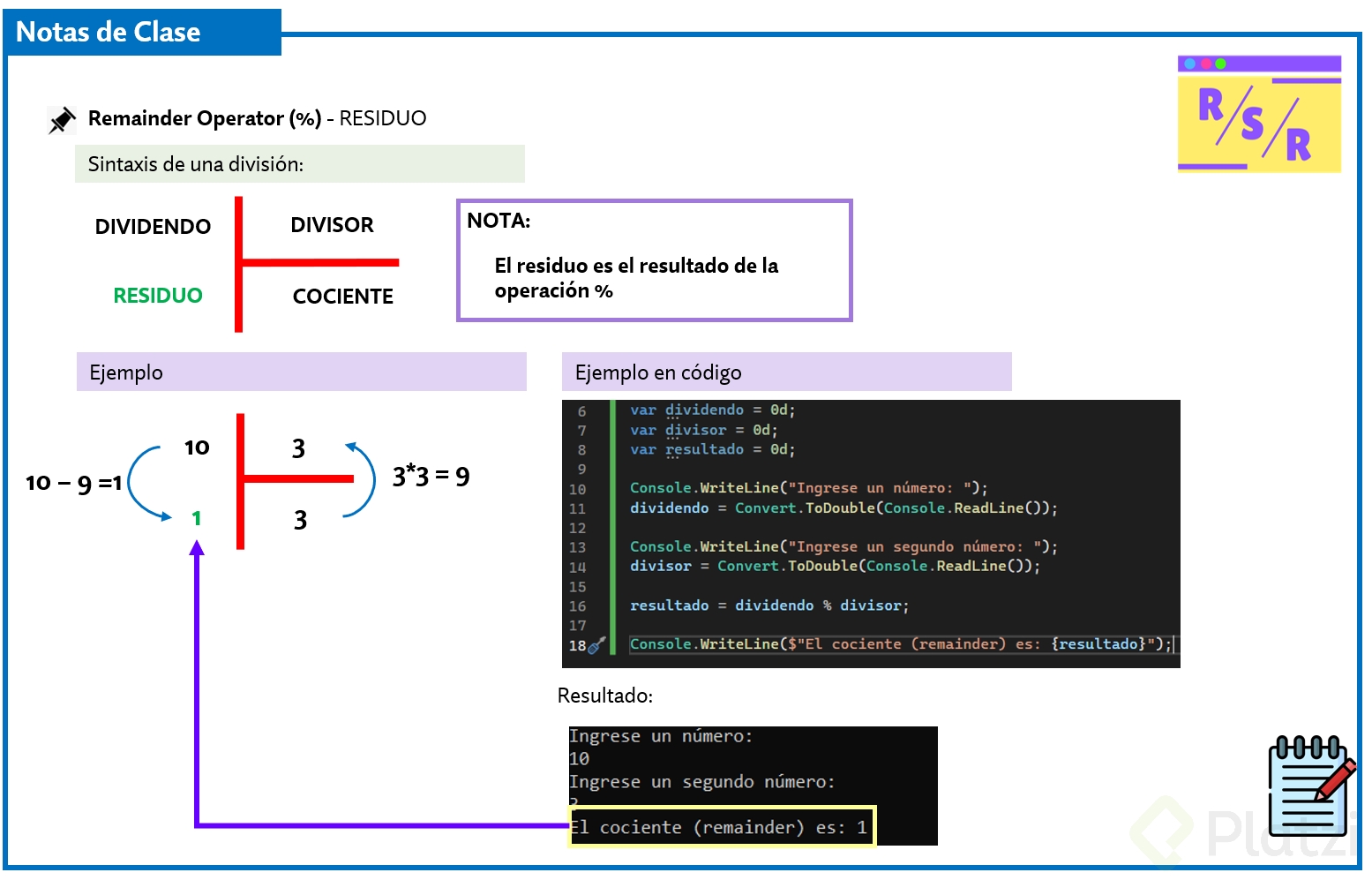Click the DIVIDENDO label

[x=153, y=227]
